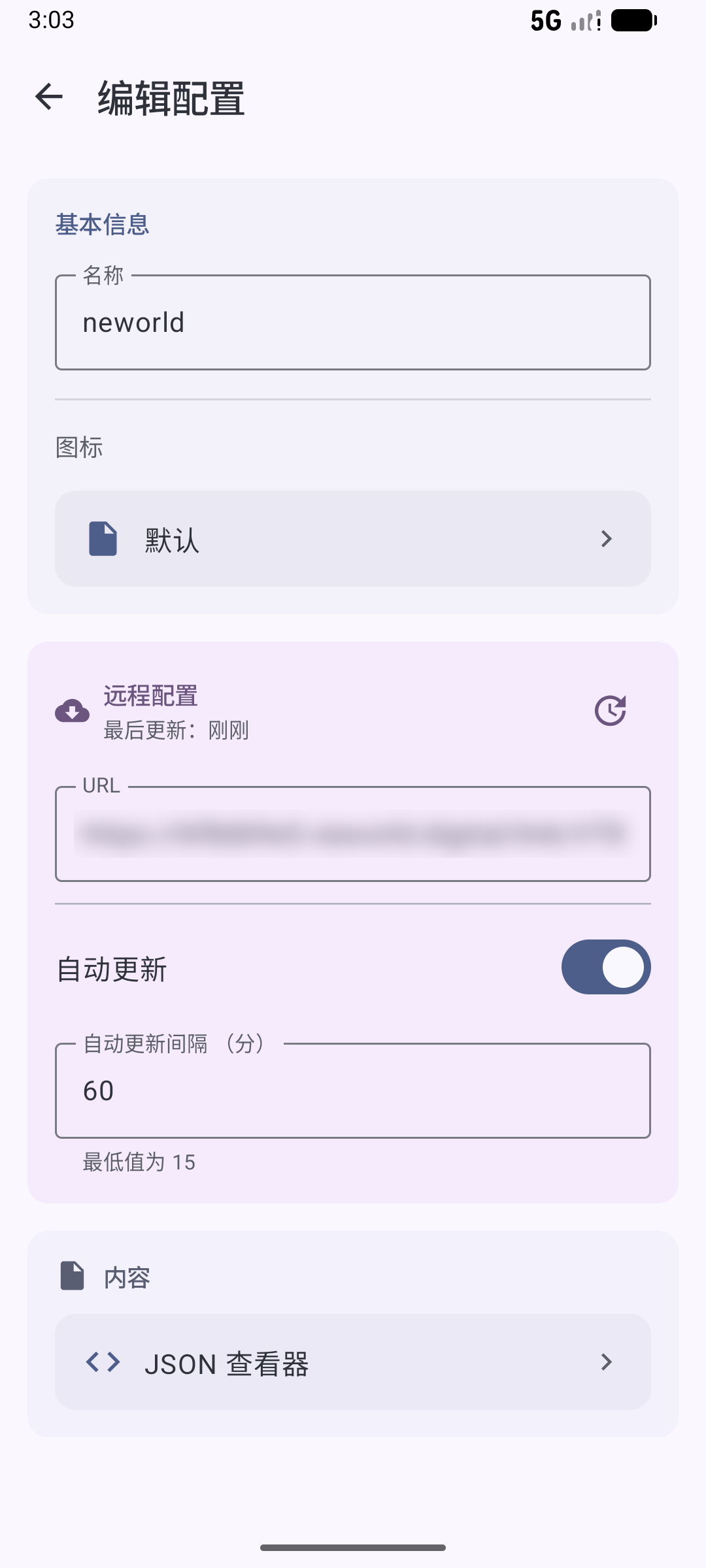This screenshot has width=706, height=1568.
Task: Open the JSON 查看器 entry
Action: click(x=353, y=1362)
